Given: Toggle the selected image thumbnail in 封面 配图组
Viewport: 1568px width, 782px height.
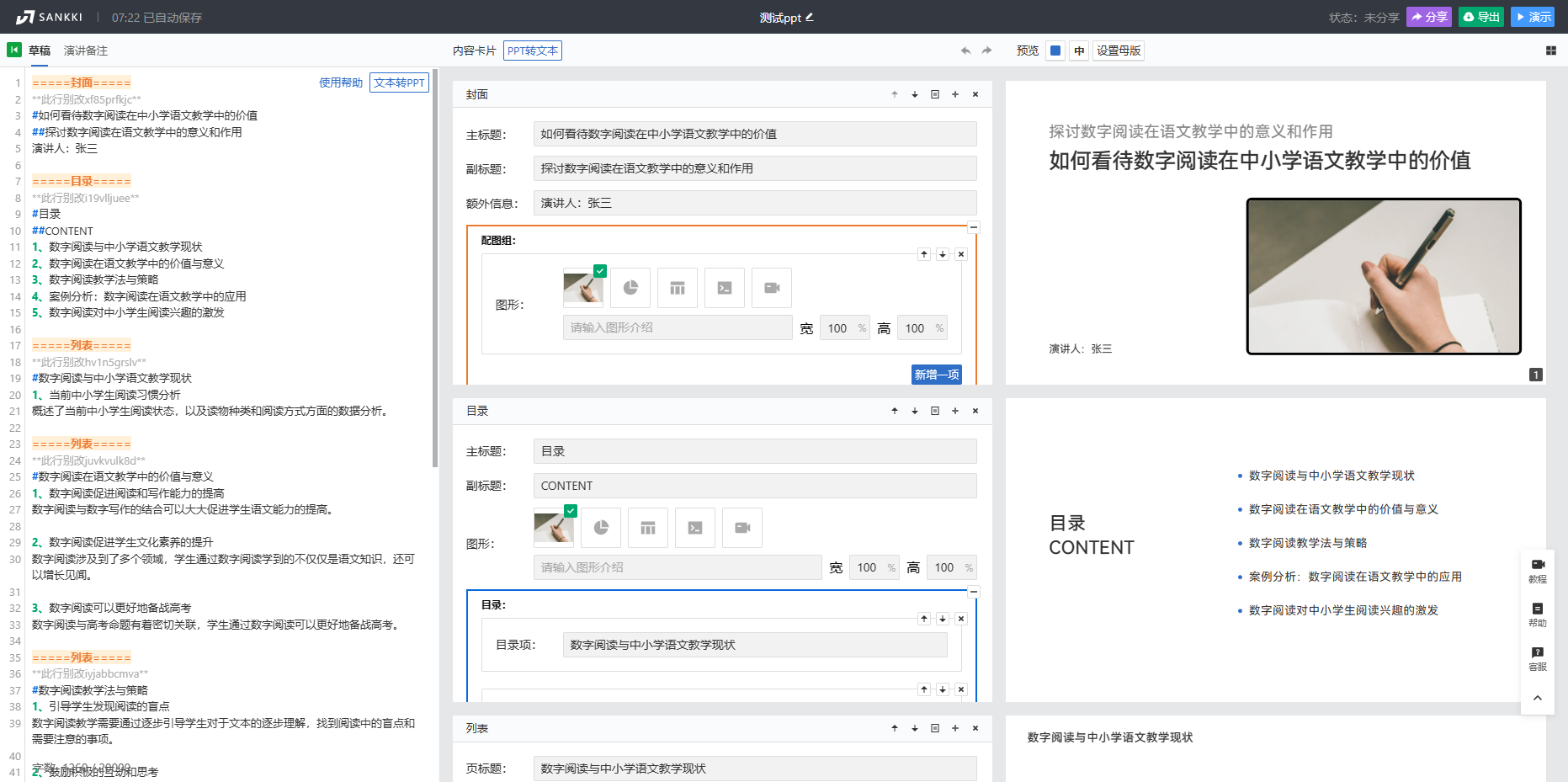Looking at the screenshot, I should click(583, 288).
